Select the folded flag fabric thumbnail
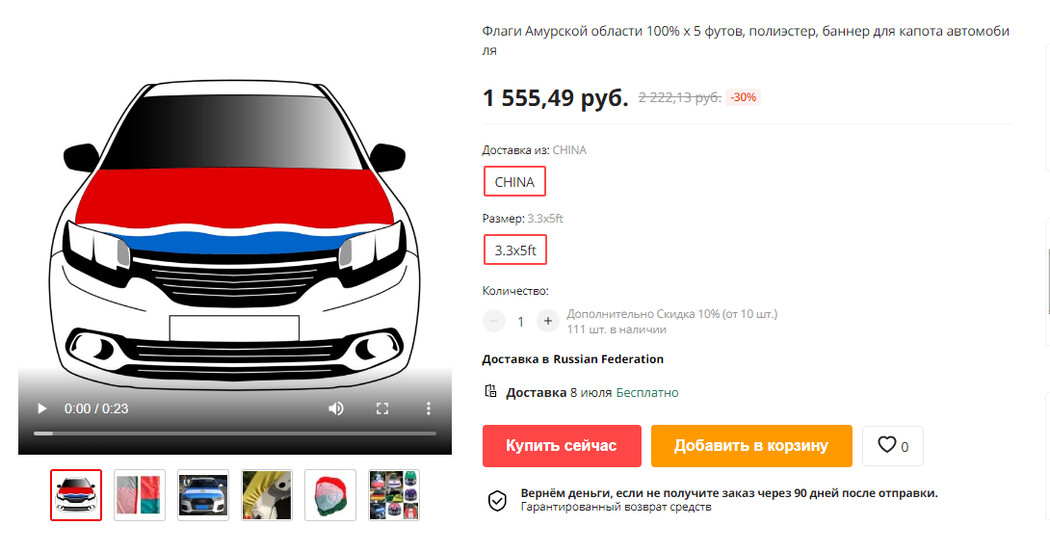The height and width of the screenshot is (552, 1050). tap(139, 495)
